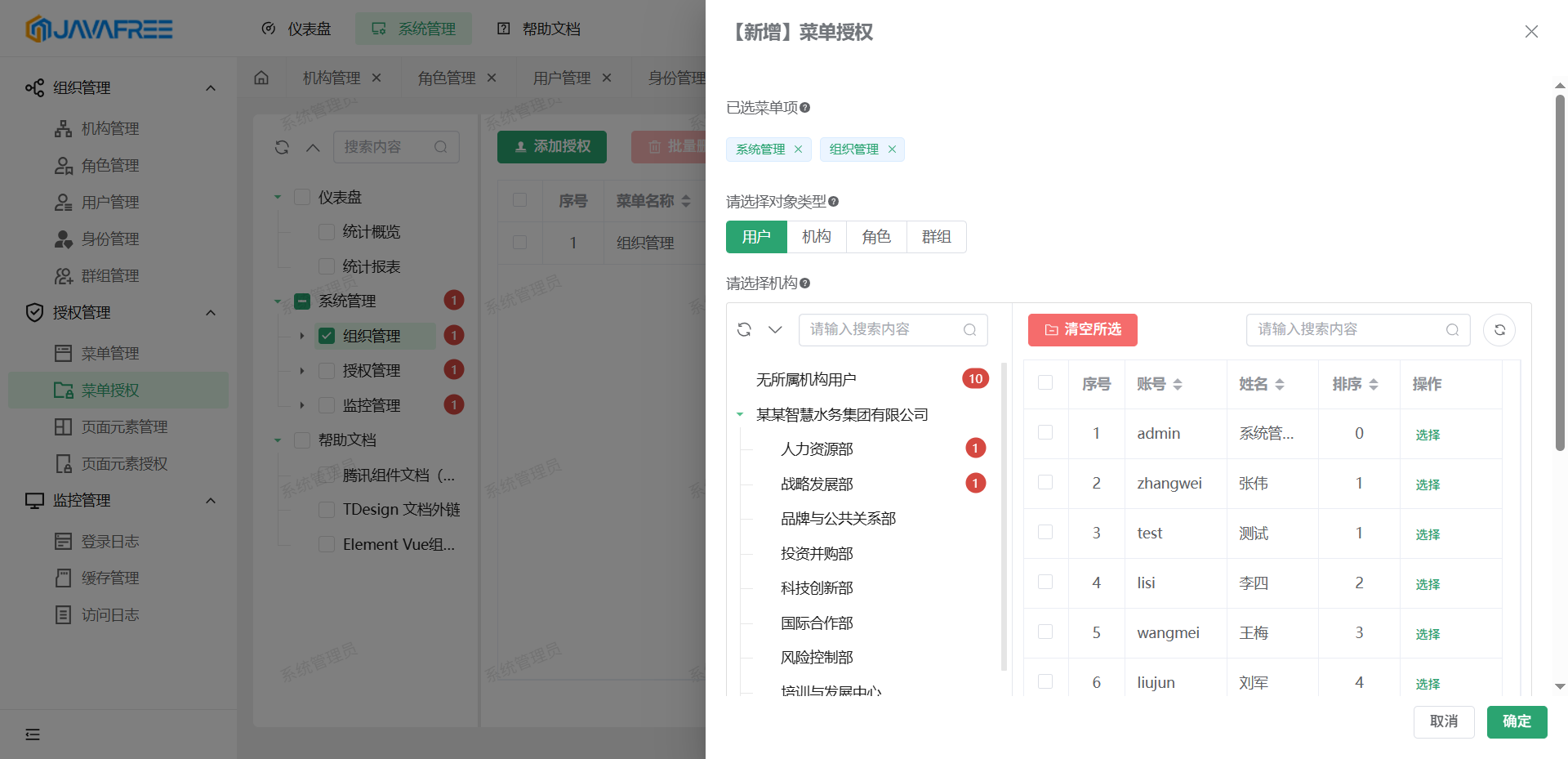Click the expand-all chevron in the organization tree toolbar
The image size is (1568, 759).
(x=775, y=329)
